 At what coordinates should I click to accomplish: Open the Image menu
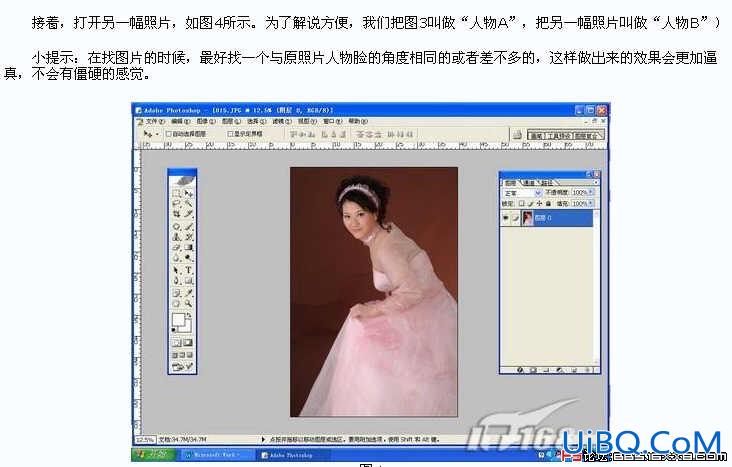[206, 121]
